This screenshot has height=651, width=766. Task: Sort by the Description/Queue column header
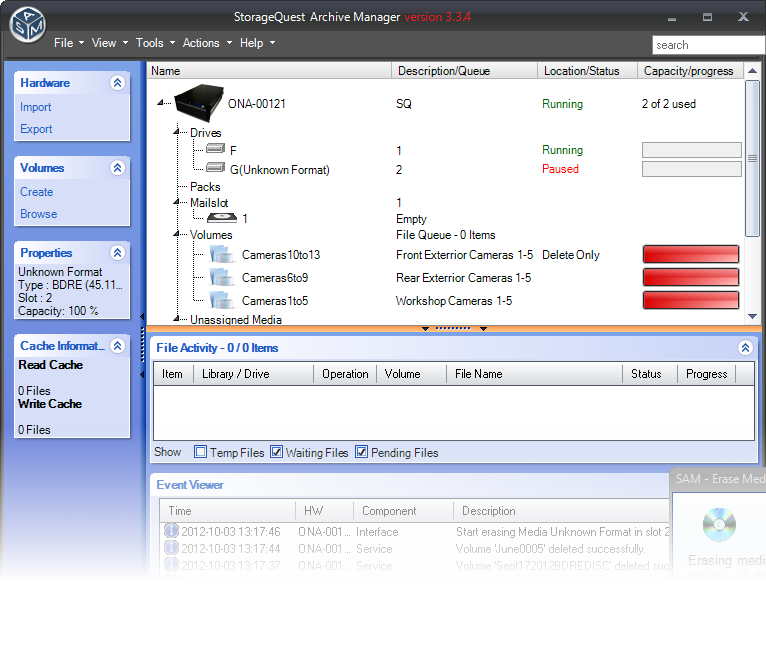[x=464, y=71]
